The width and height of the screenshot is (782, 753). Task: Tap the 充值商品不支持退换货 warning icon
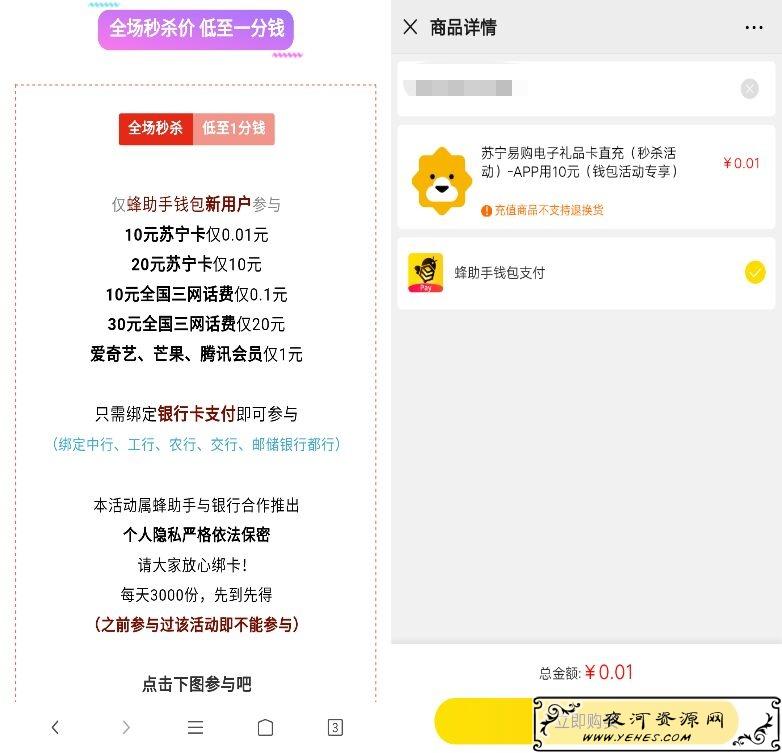tap(486, 210)
